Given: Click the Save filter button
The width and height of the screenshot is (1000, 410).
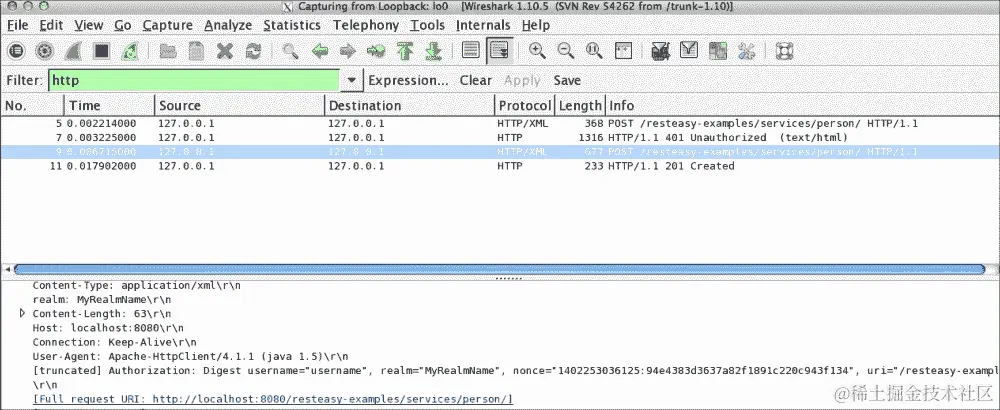Looking at the screenshot, I should pos(567,80).
